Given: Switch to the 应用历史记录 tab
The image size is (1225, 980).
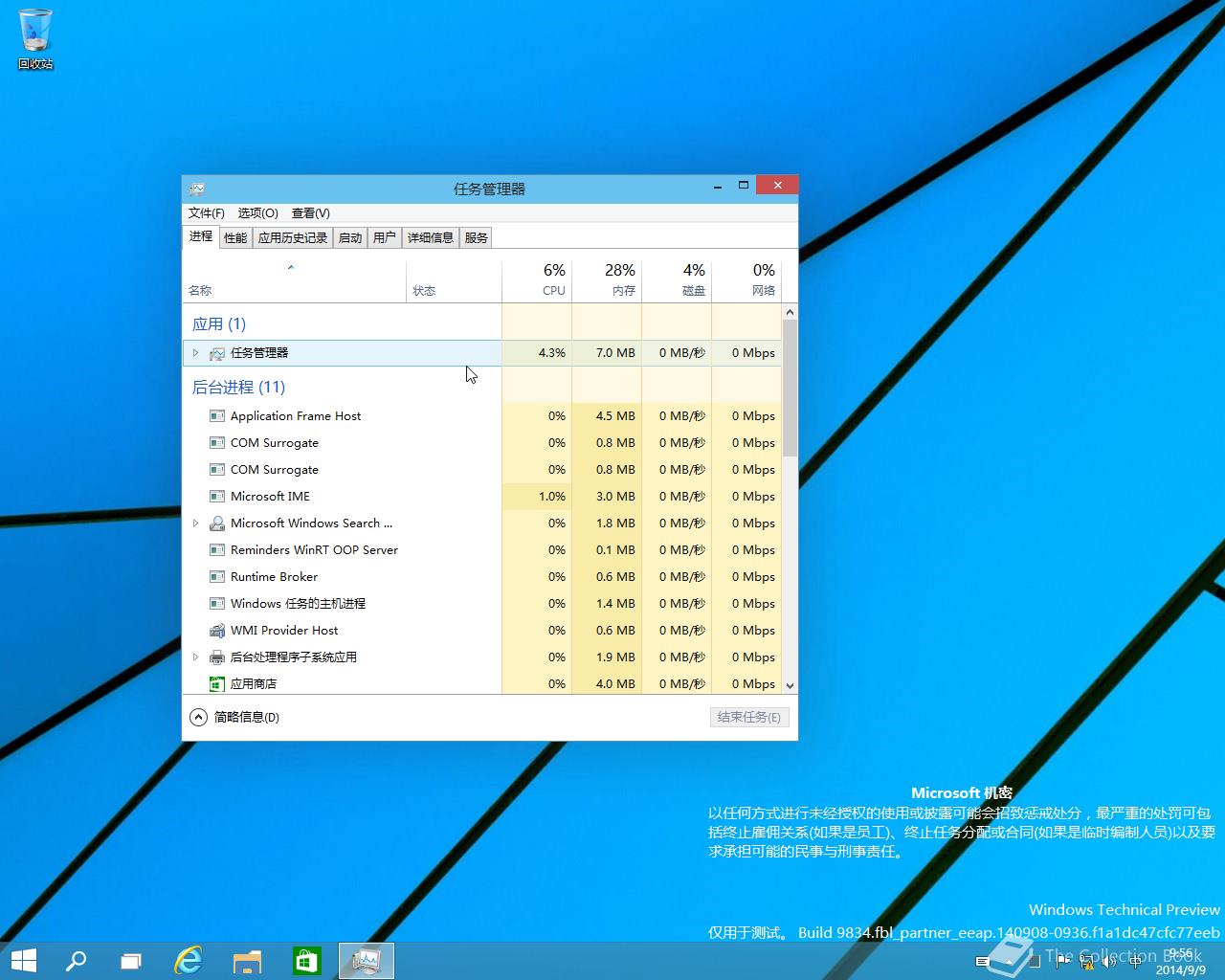Looking at the screenshot, I should point(293,238).
